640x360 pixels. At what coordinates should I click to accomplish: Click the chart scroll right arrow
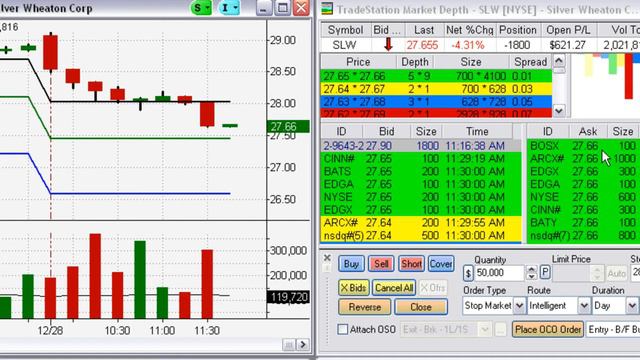(x=303, y=345)
